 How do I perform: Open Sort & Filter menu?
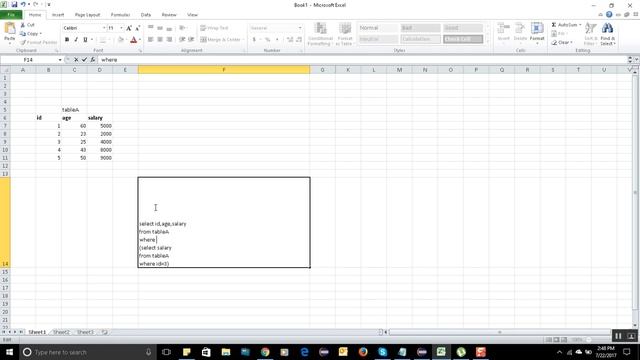pos(590,33)
